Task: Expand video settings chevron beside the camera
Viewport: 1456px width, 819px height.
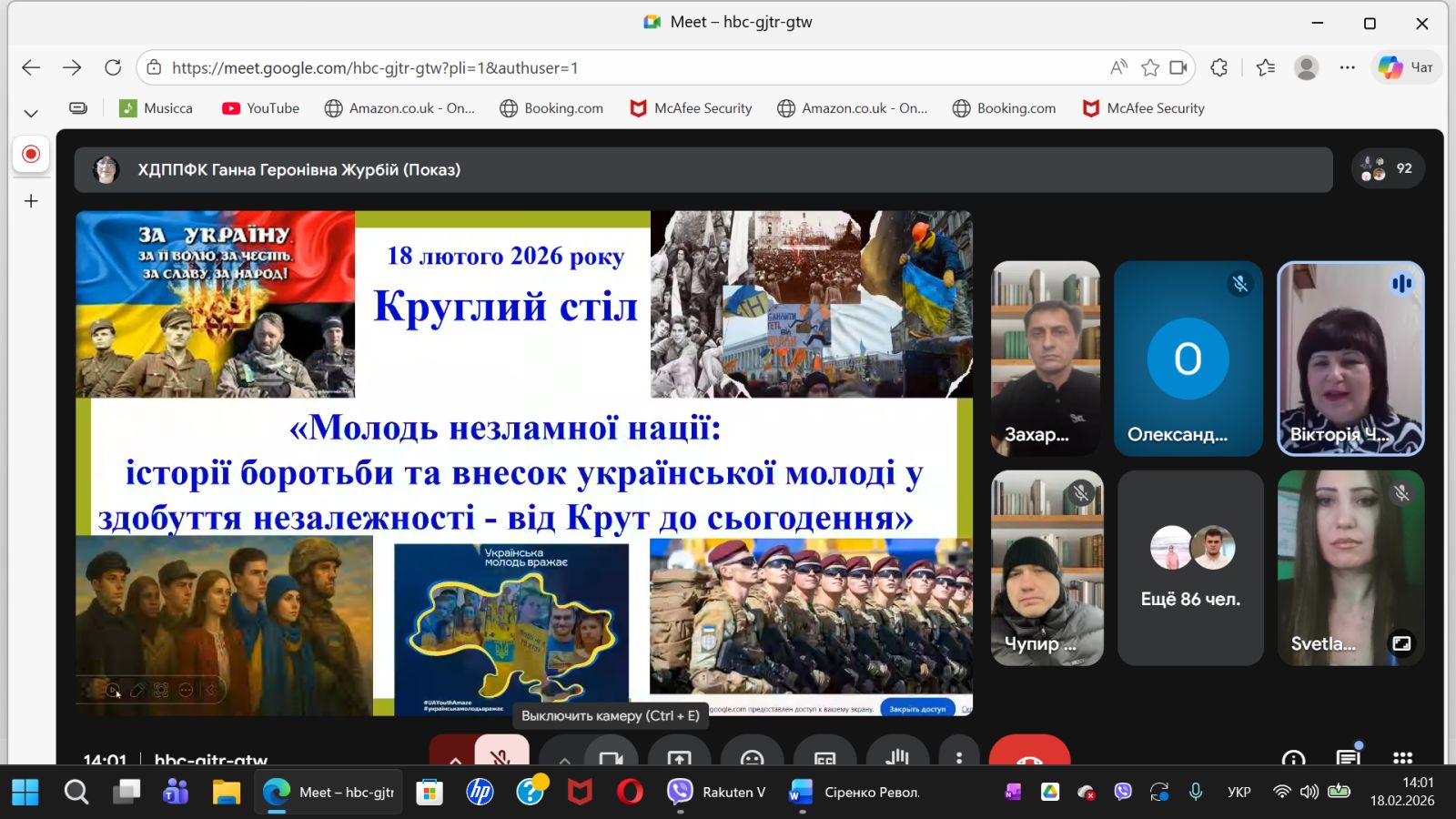Action: (x=564, y=758)
